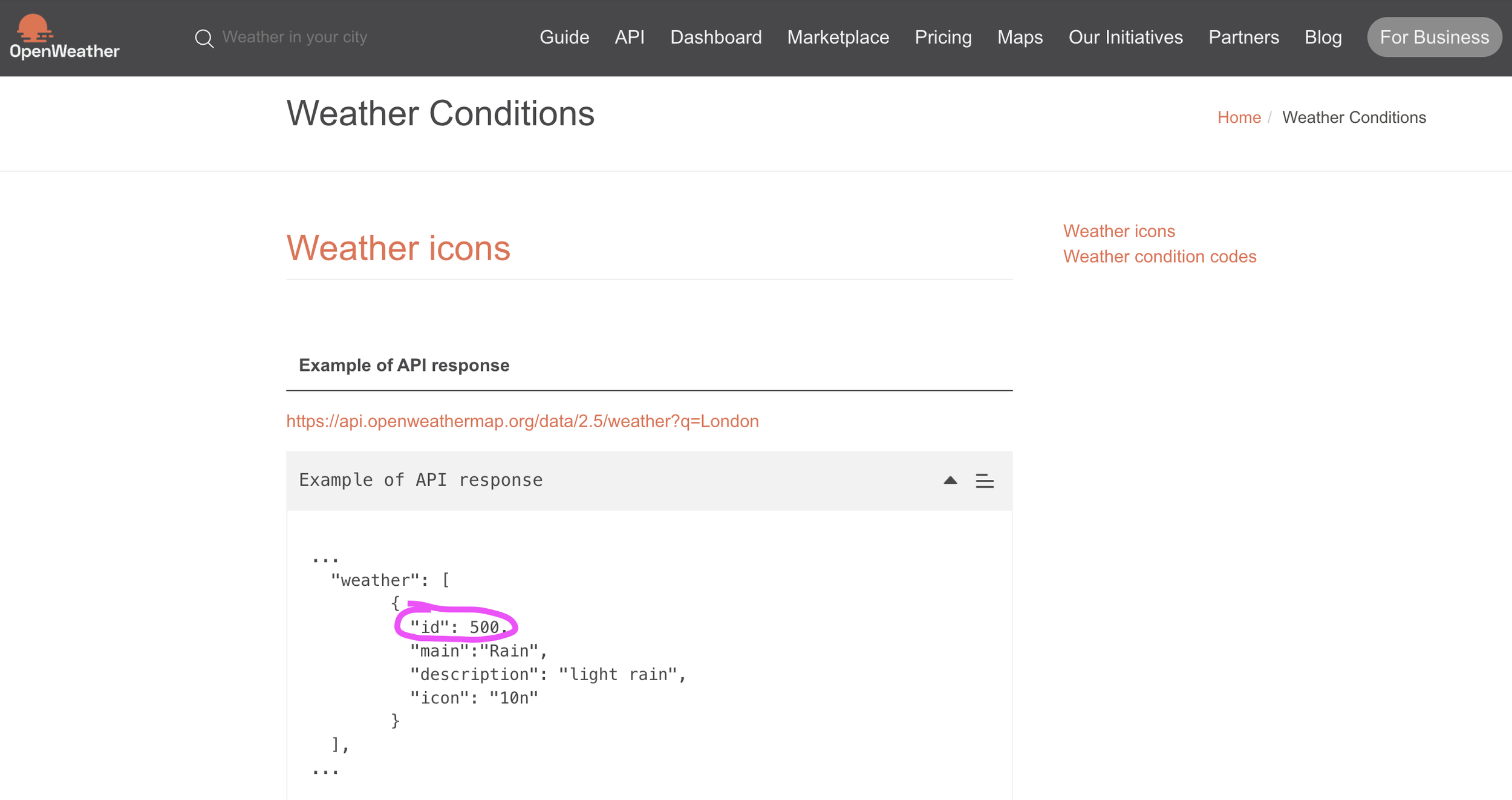Go to Partners page
1512x800 pixels.
click(x=1243, y=38)
